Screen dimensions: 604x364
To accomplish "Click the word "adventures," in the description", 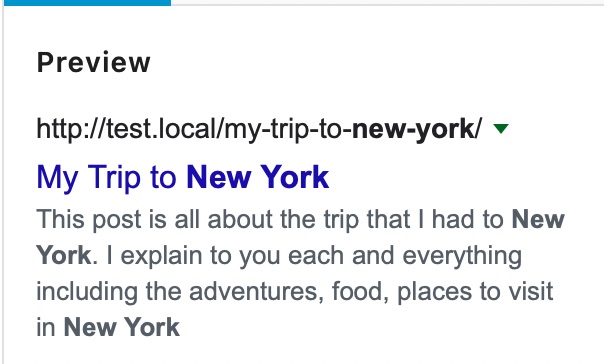I will 256,292.
